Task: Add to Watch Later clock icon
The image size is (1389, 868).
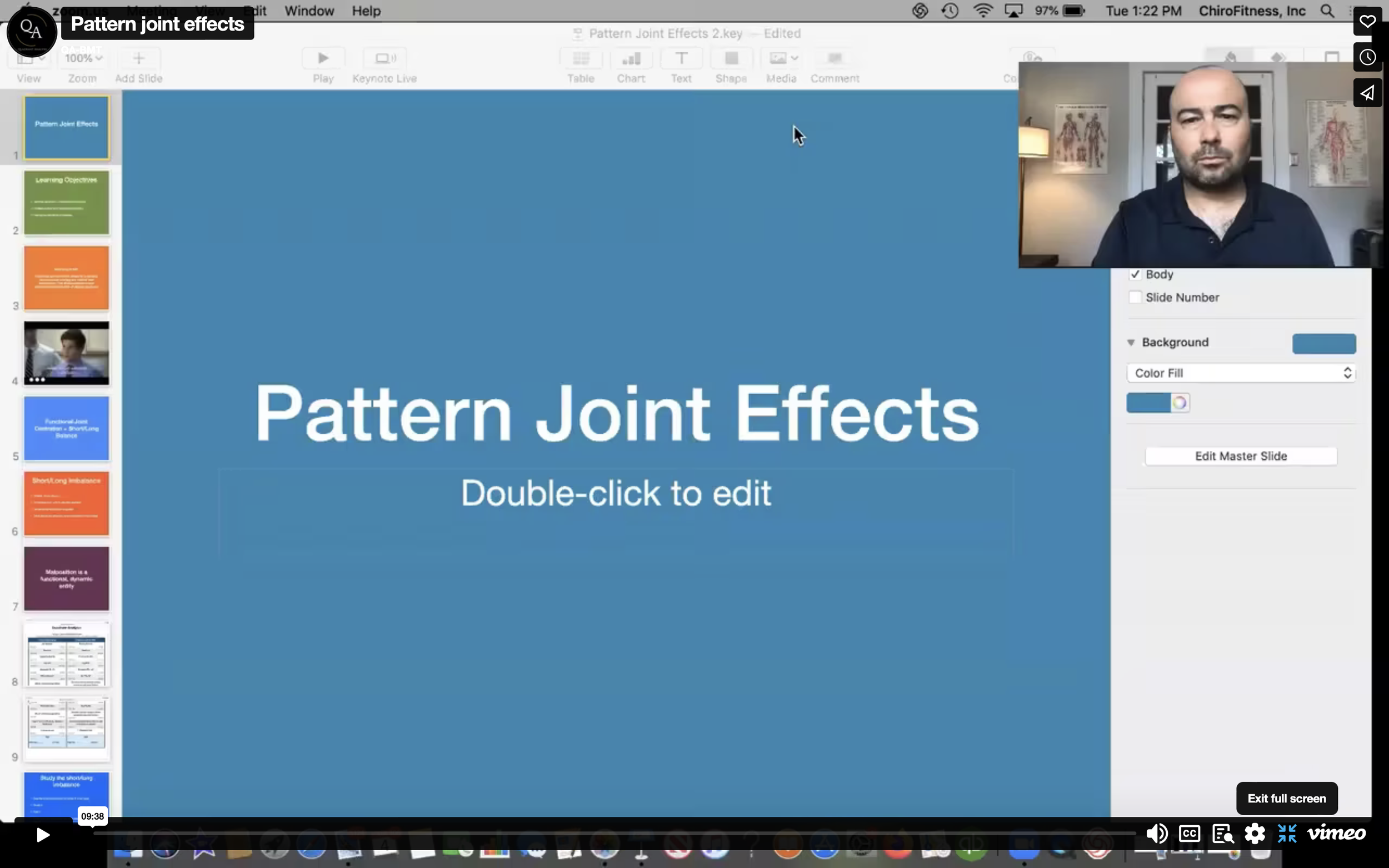Action: (x=1367, y=57)
